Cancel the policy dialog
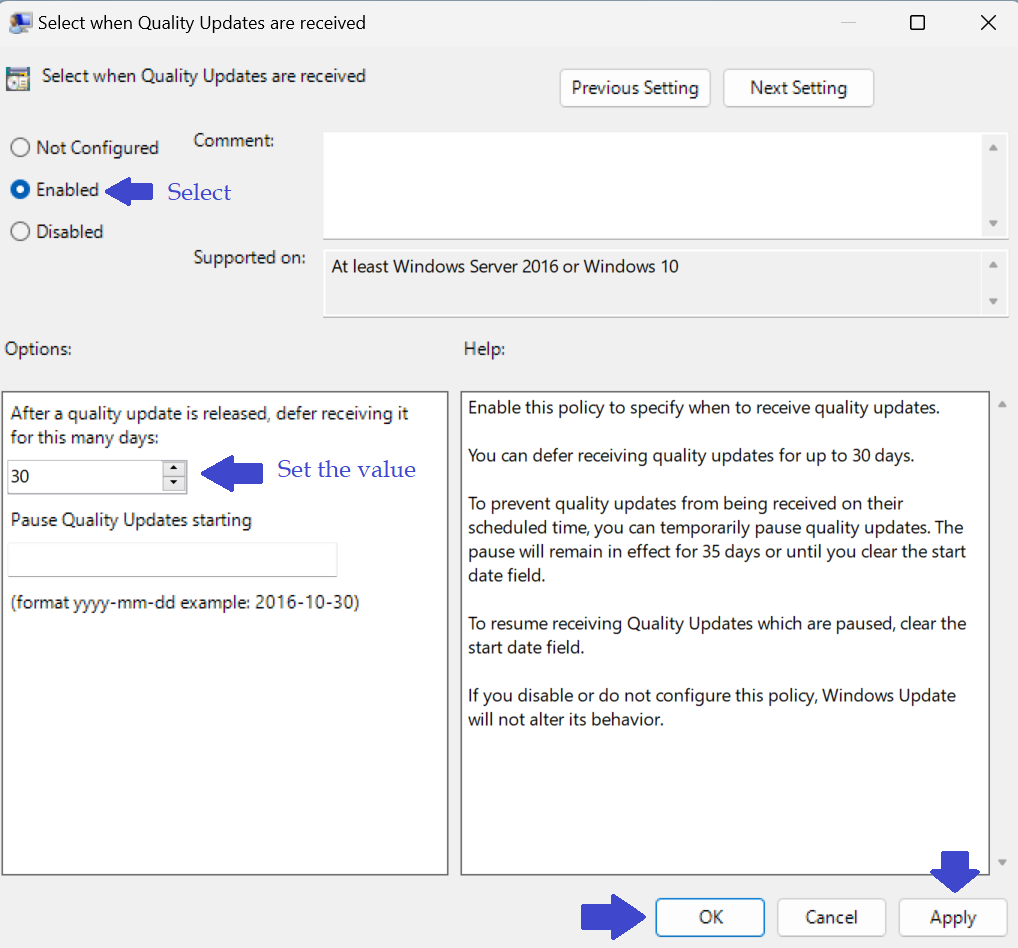Viewport: 1018px width, 948px height. point(831,917)
